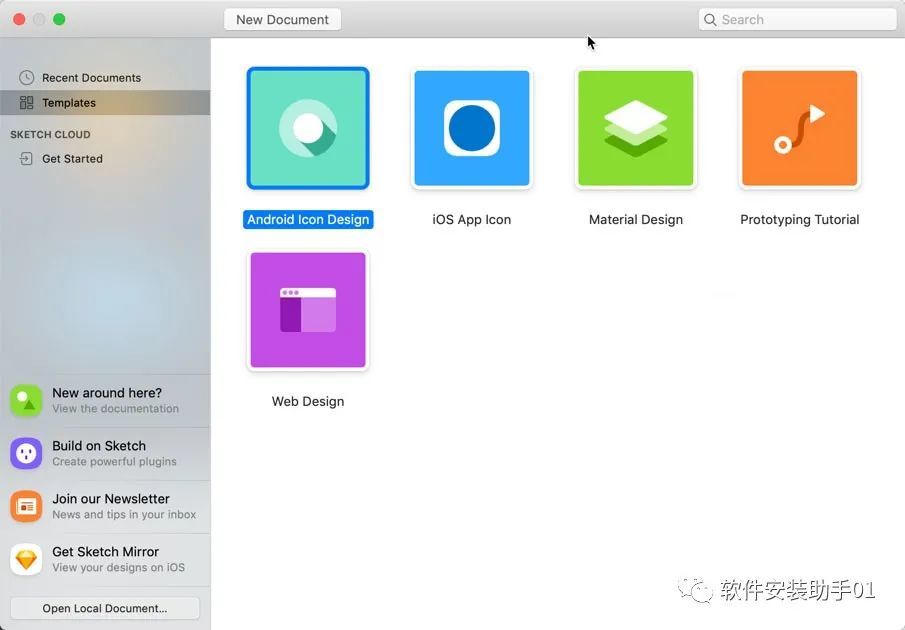Select the Templates sidebar item

click(x=105, y=103)
